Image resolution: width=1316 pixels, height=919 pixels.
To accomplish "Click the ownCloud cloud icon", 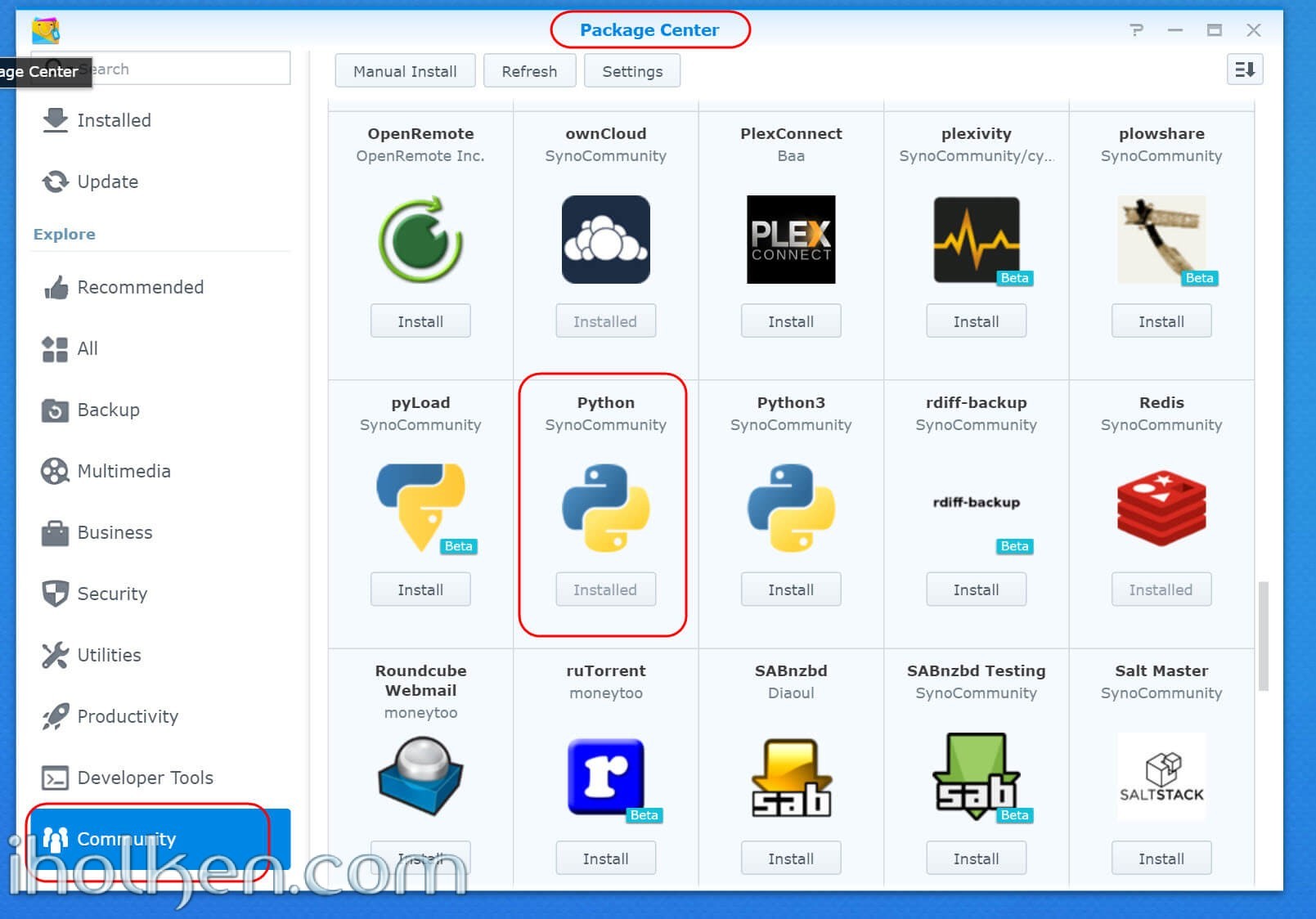I will pyautogui.click(x=606, y=240).
